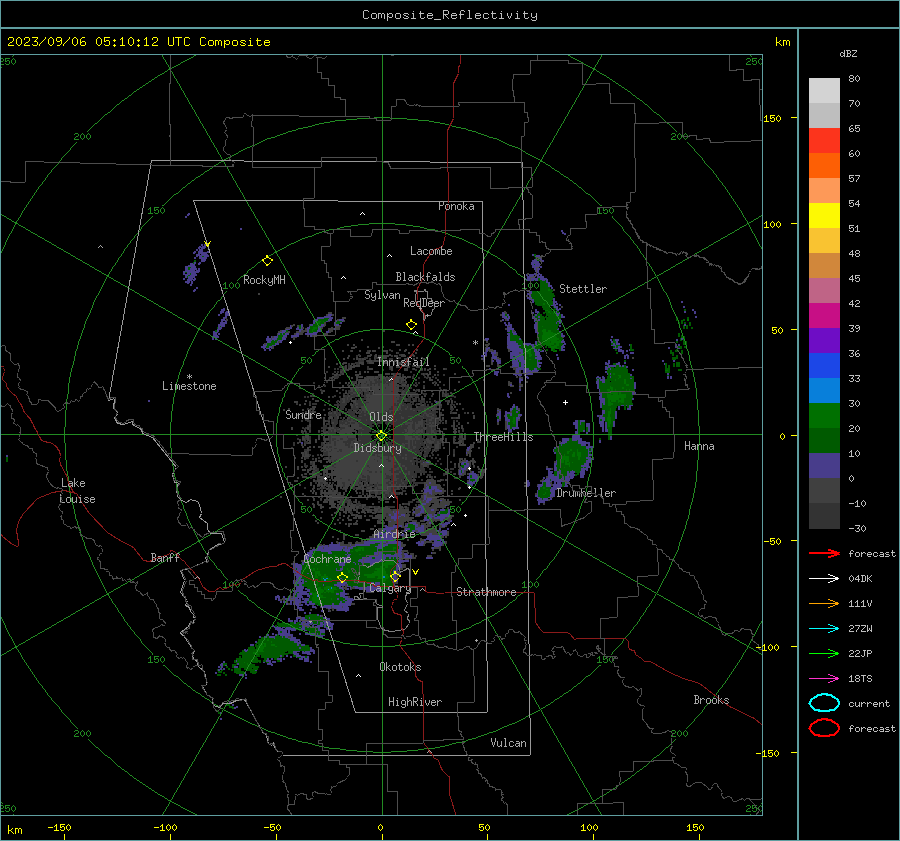Click the Vulcan city label

pos(508,743)
